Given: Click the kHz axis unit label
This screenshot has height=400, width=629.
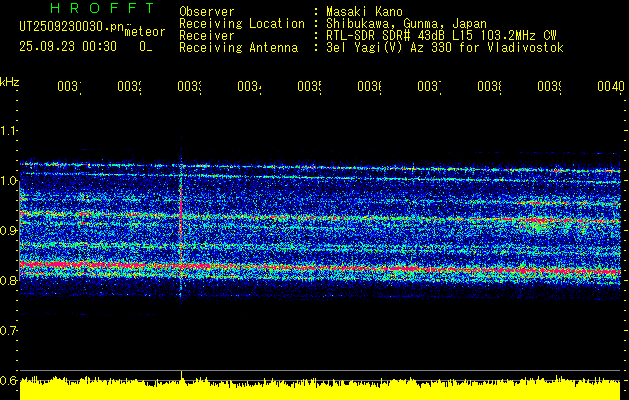Looking at the screenshot, I should click(x=9, y=82).
